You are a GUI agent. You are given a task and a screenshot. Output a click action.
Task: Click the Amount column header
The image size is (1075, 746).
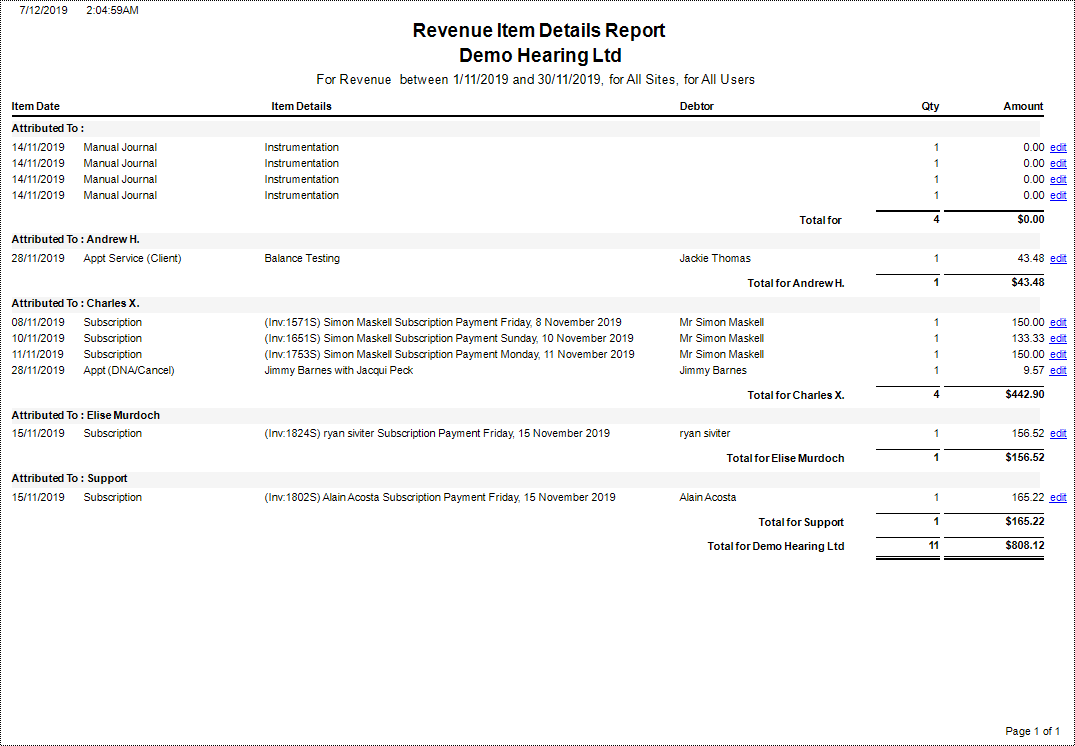[x=1024, y=106]
